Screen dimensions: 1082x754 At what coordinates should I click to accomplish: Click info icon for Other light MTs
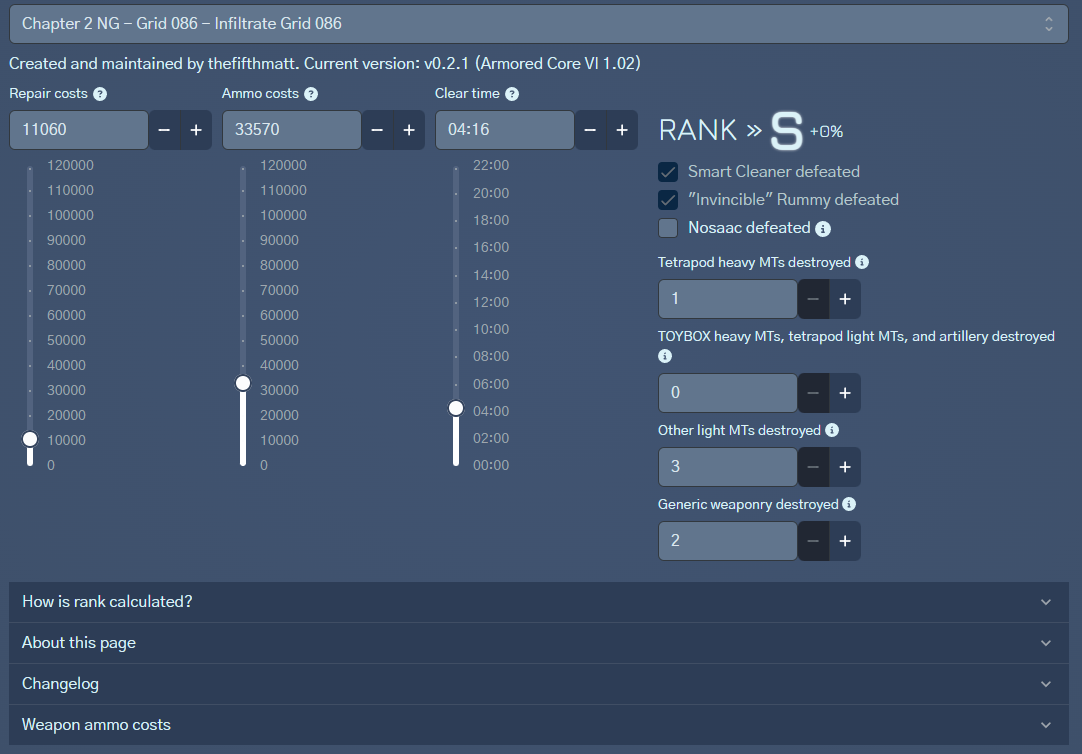point(832,430)
